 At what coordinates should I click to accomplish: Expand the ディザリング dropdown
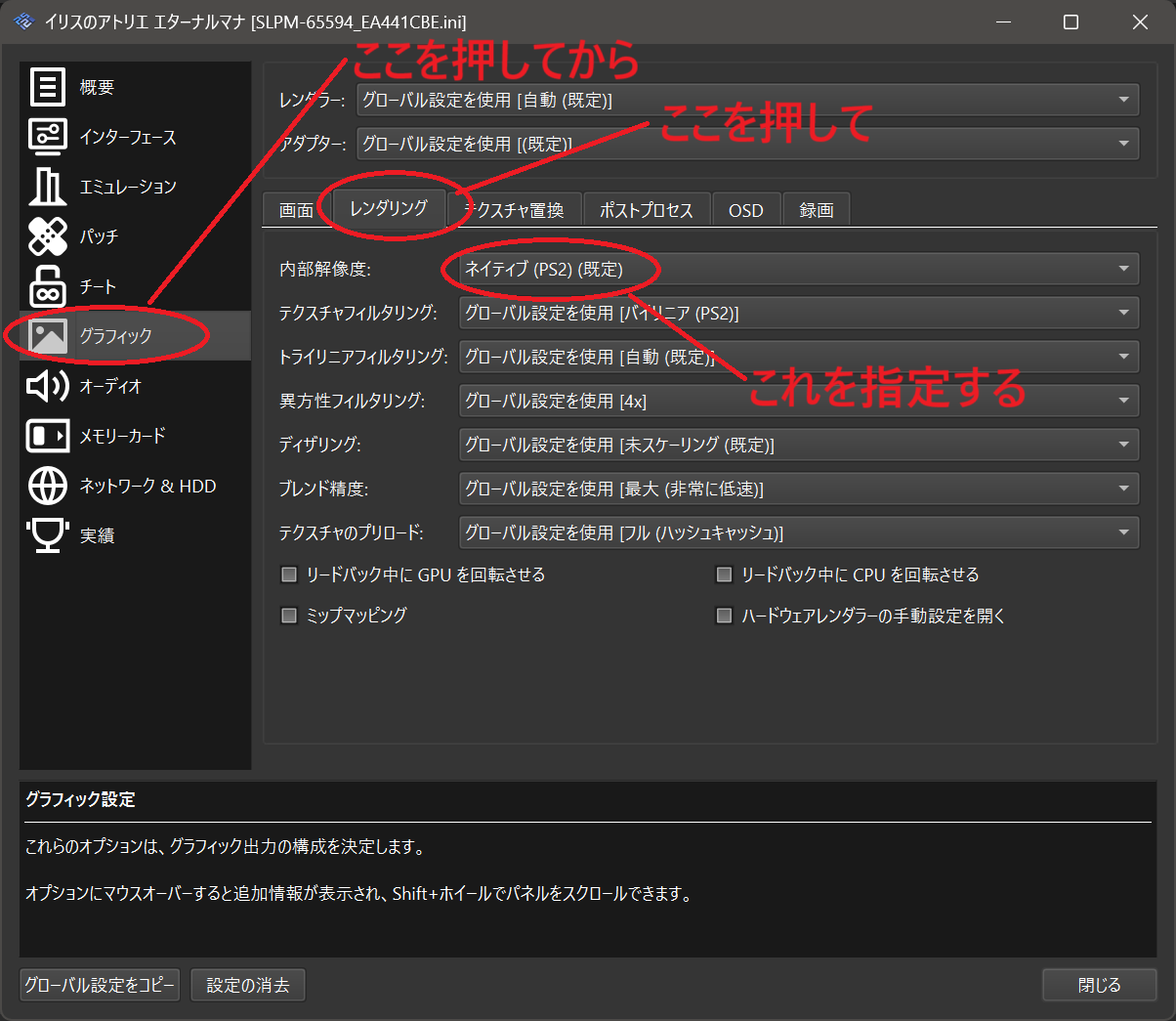point(799,445)
